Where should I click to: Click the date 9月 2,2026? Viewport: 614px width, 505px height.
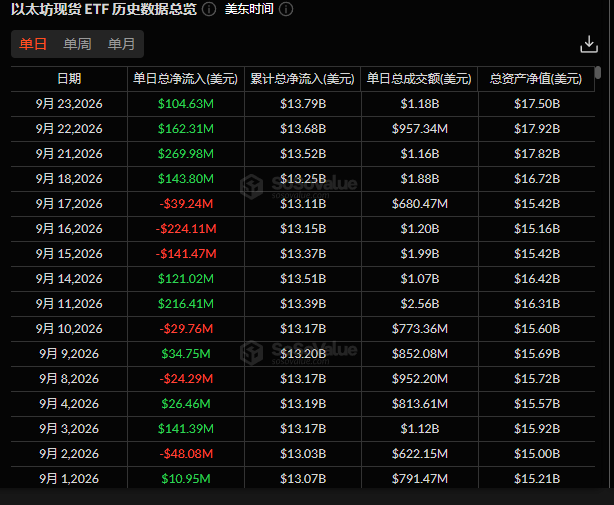point(69,454)
